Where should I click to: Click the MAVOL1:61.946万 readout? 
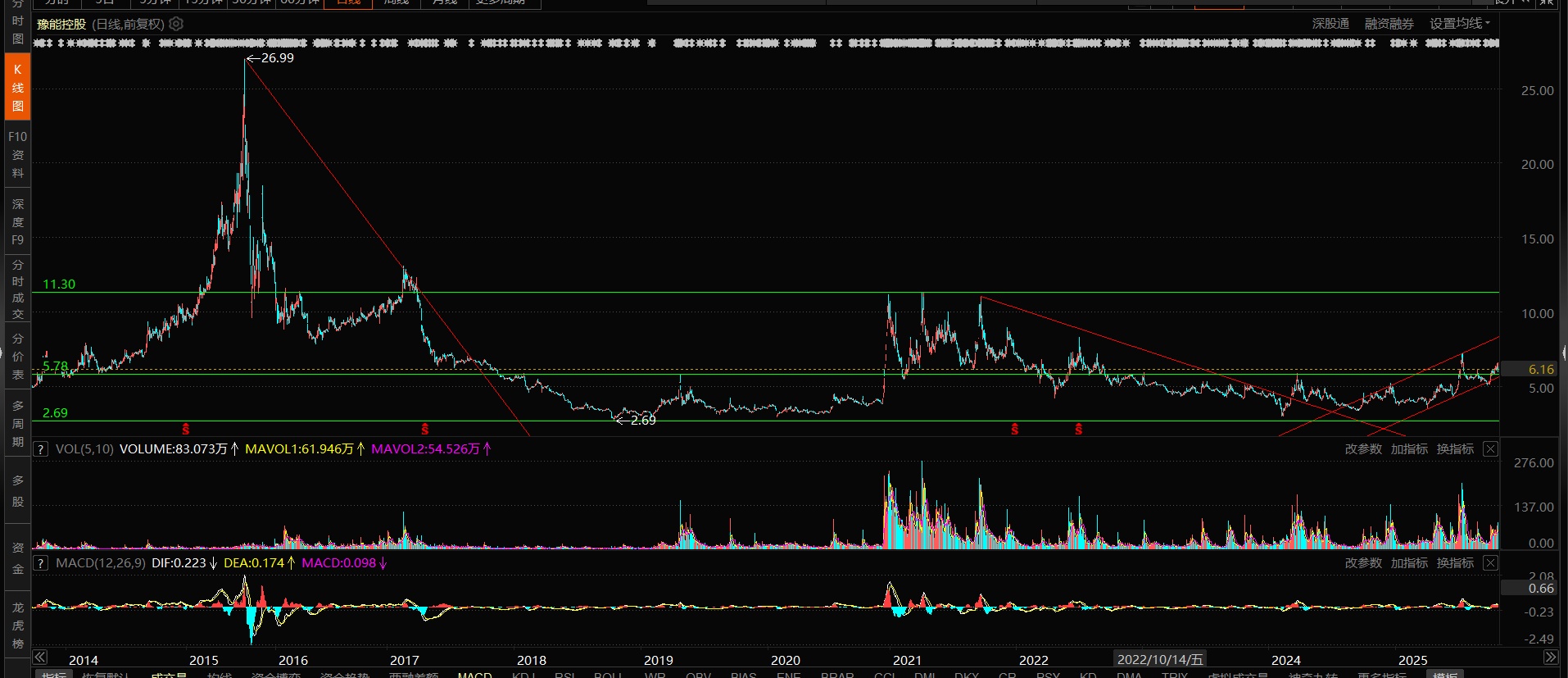click(305, 449)
